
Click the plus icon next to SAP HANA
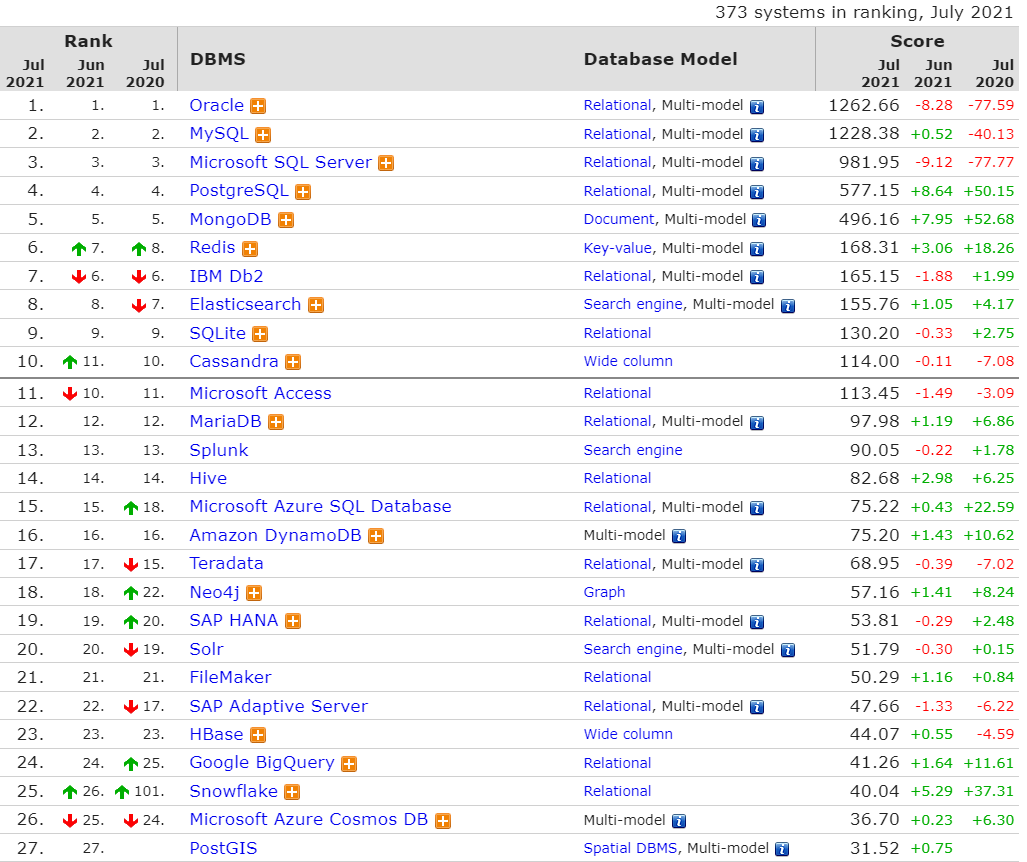click(x=293, y=621)
